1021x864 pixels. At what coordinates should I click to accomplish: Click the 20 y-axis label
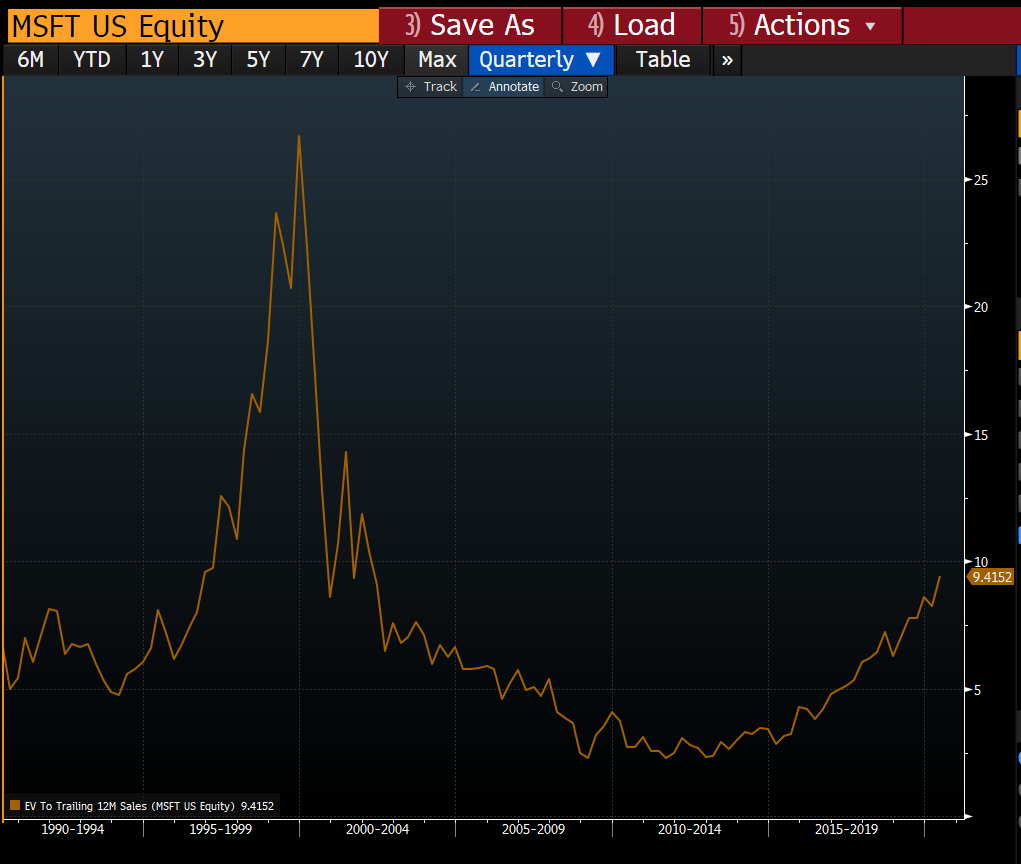(x=981, y=307)
